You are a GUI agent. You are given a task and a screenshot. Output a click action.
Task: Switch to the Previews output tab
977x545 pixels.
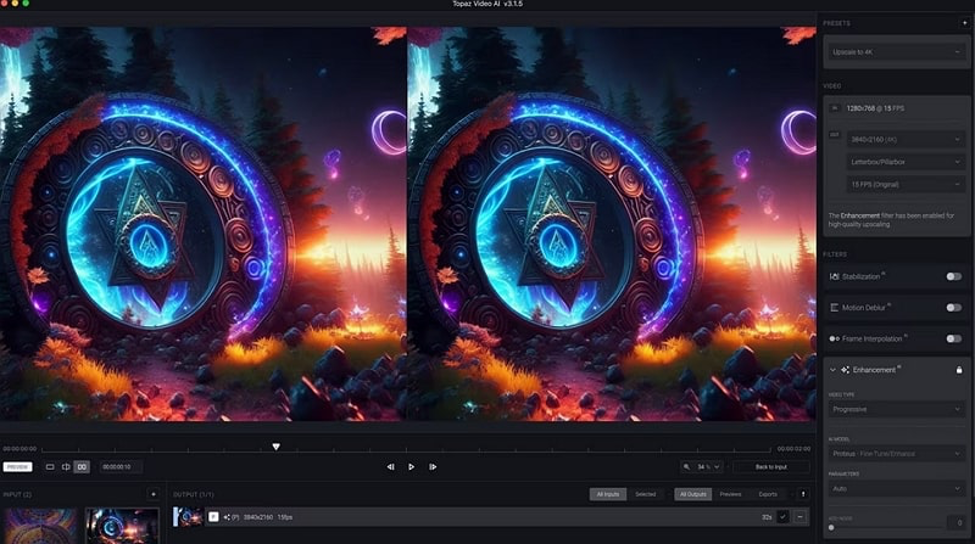tap(730, 494)
